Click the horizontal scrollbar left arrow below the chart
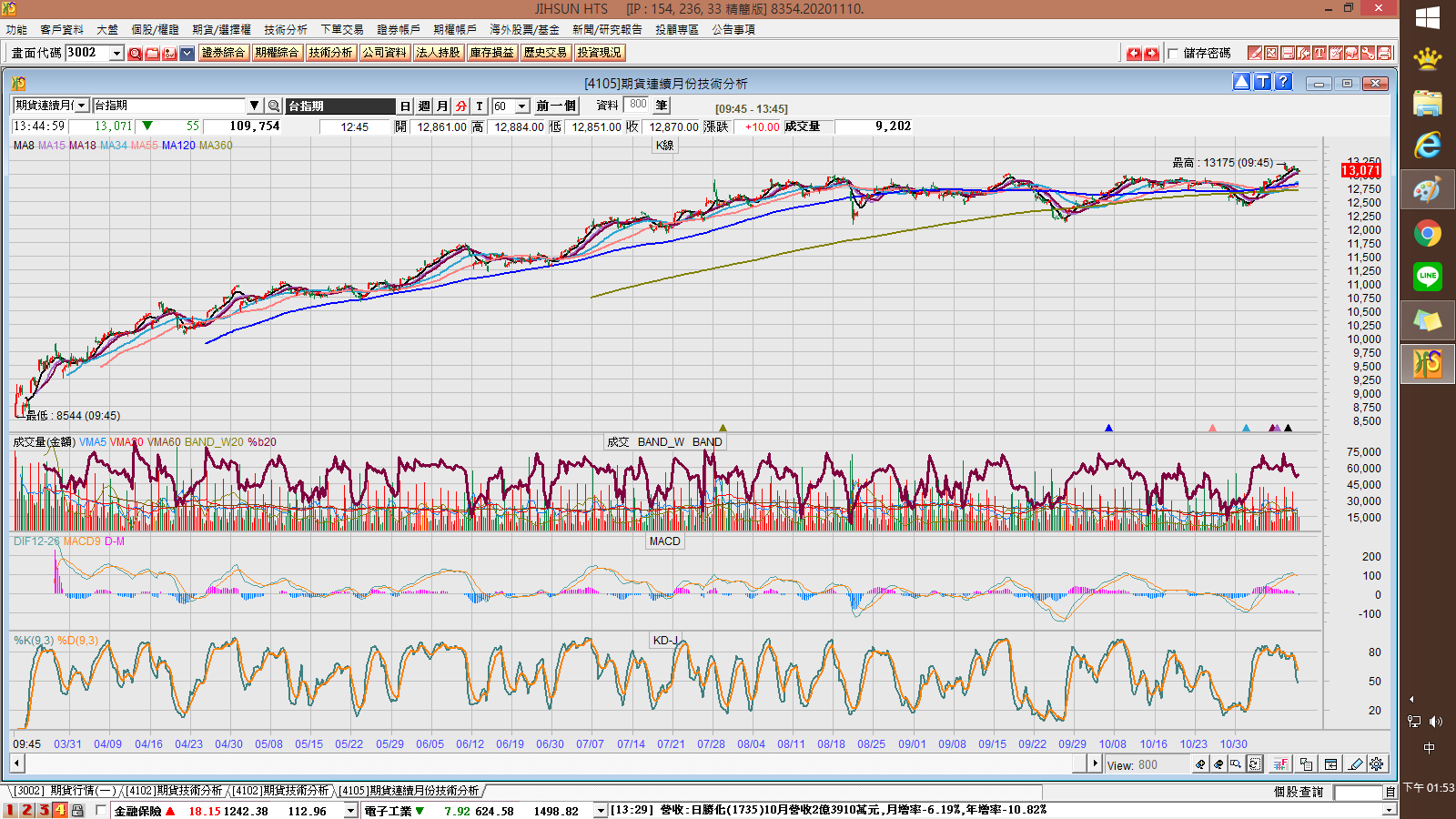Screen dimensions: 1456x819 click(17, 763)
